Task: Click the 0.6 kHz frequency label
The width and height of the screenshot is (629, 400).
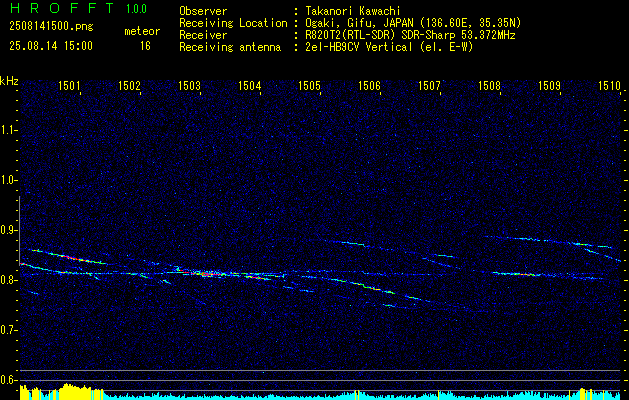Action: coord(8,380)
